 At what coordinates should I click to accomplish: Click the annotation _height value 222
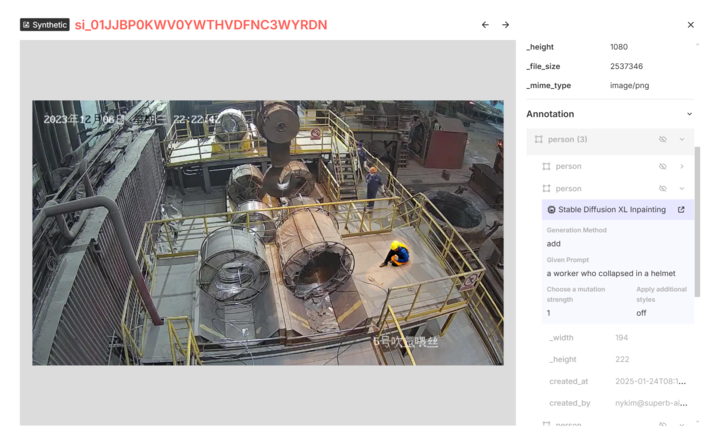[622, 359]
